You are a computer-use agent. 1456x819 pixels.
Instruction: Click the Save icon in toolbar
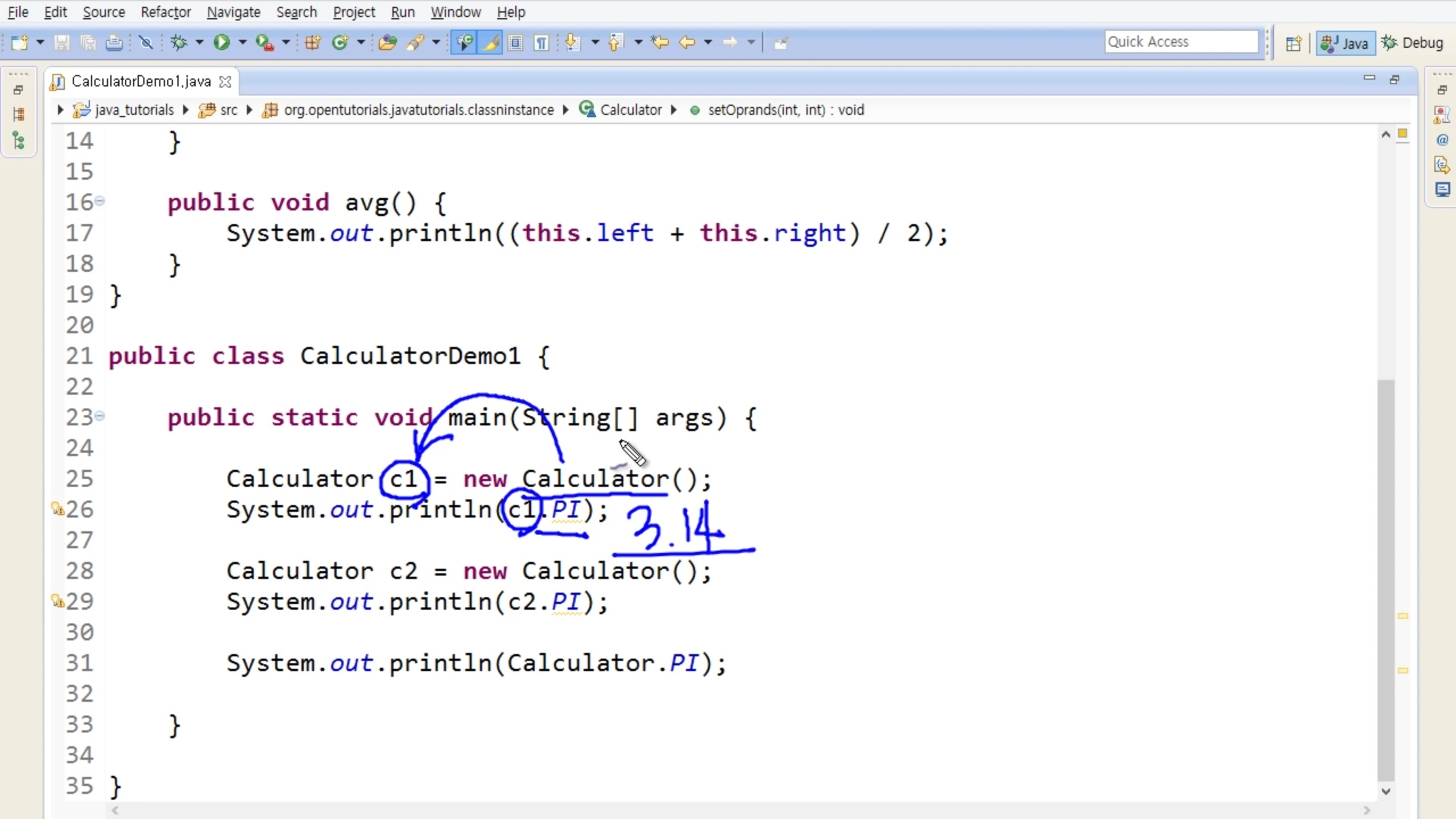pyautogui.click(x=61, y=43)
